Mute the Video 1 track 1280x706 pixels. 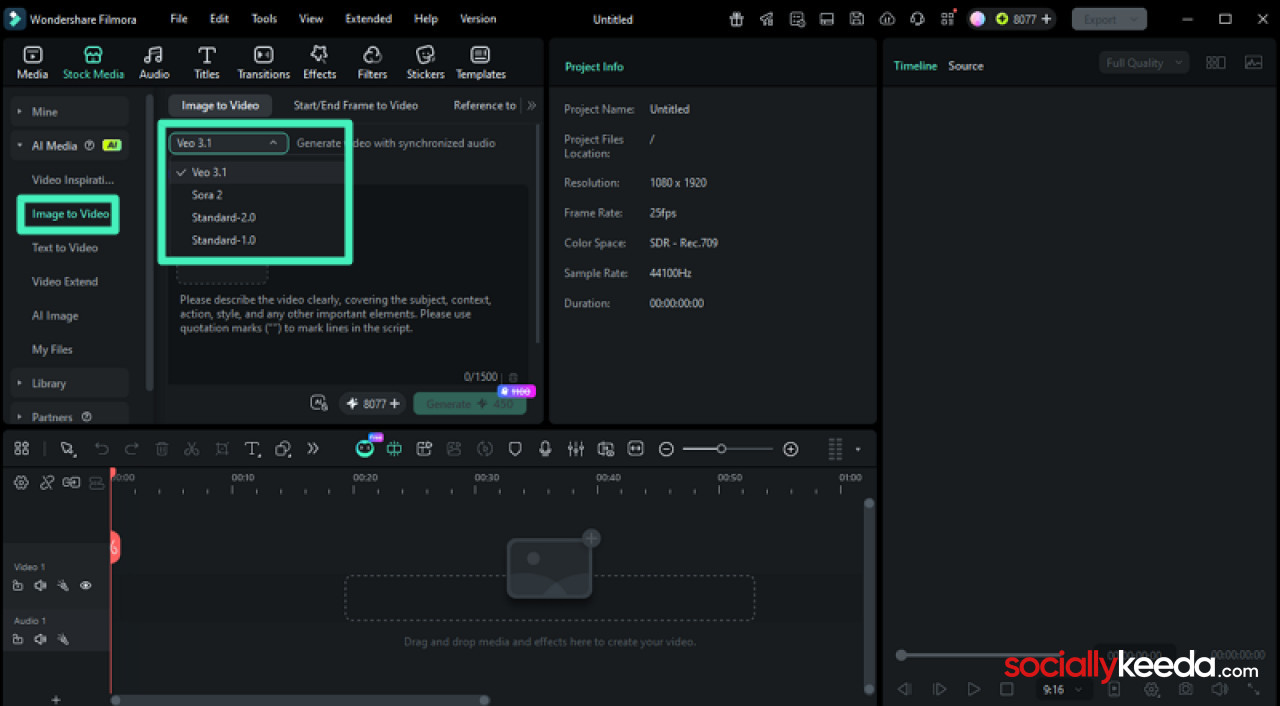coord(40,585)
